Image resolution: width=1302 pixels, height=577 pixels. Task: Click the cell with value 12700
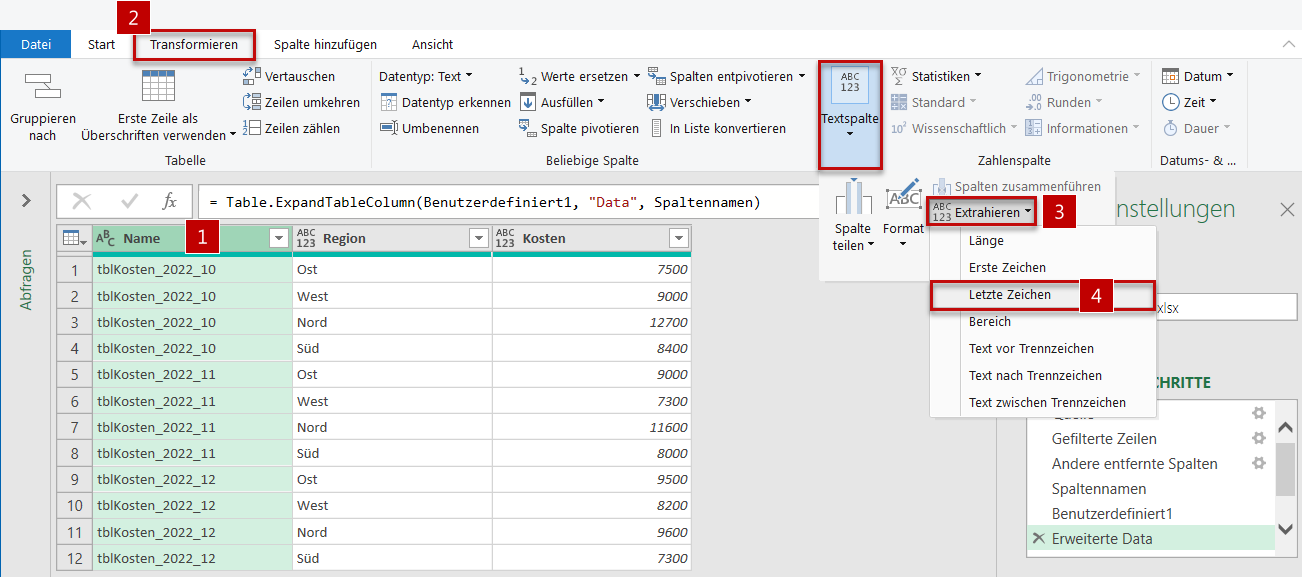[592, 322]
